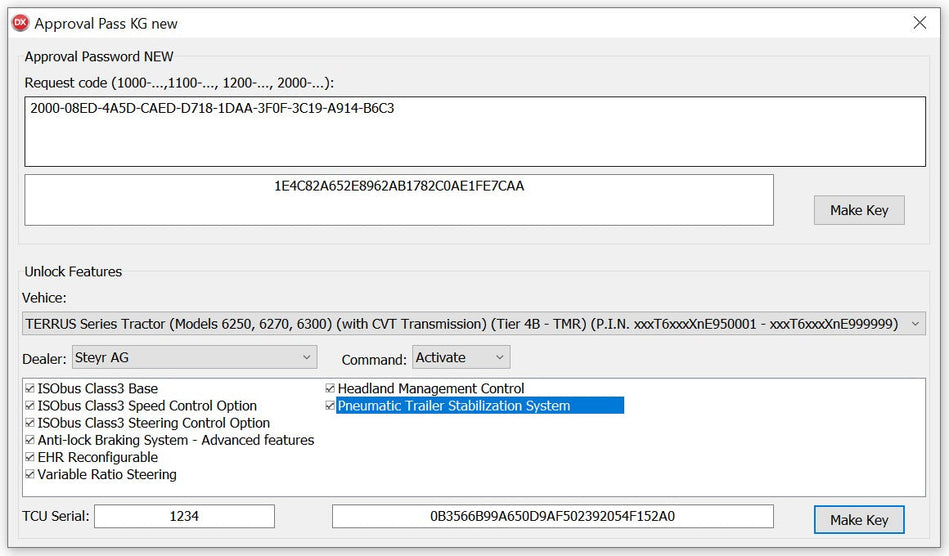
Task: Close the Approval Pass KG window
Action: coord(919,22)
